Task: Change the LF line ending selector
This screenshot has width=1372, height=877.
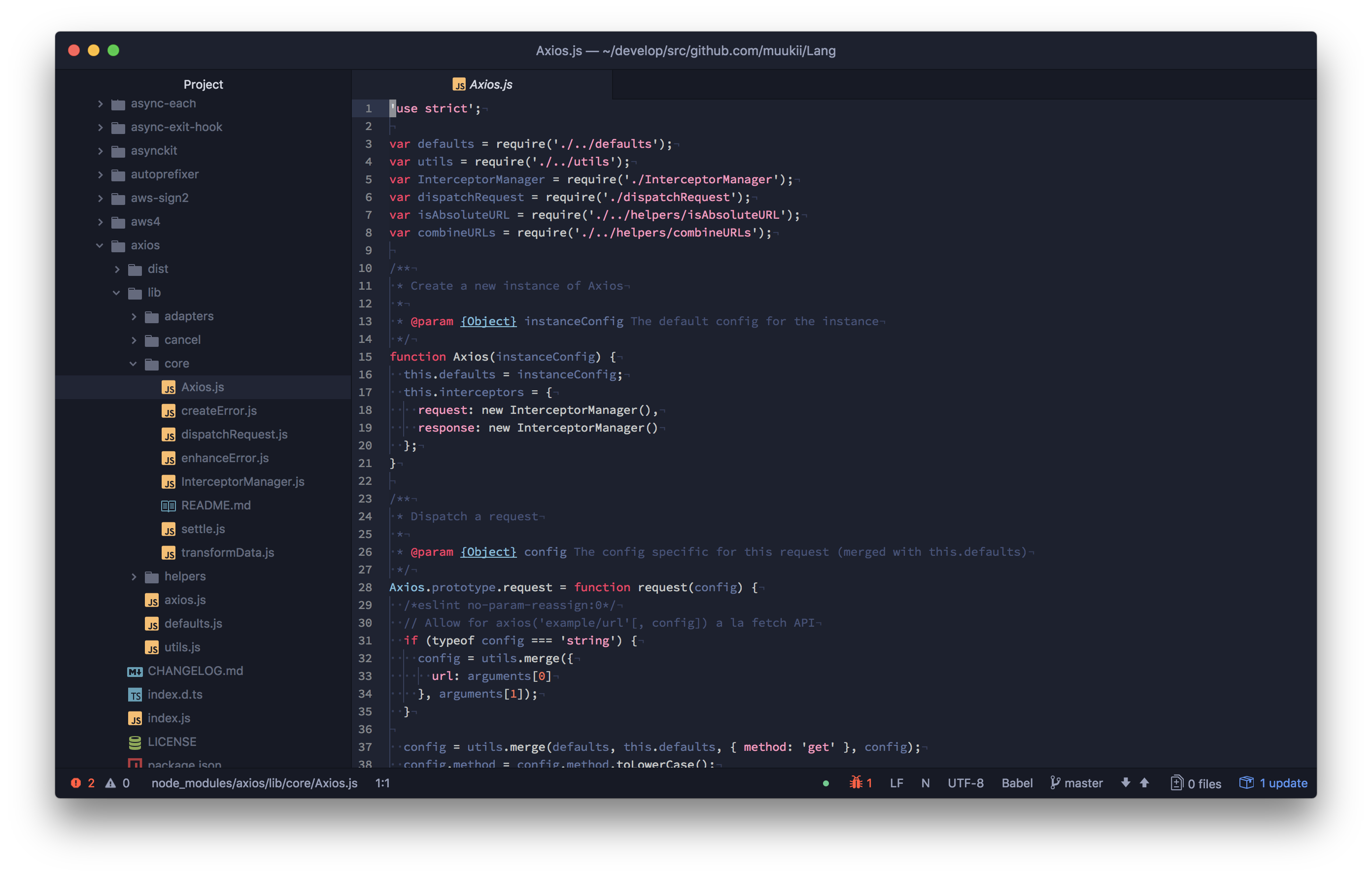Action: tap(896, 783)
